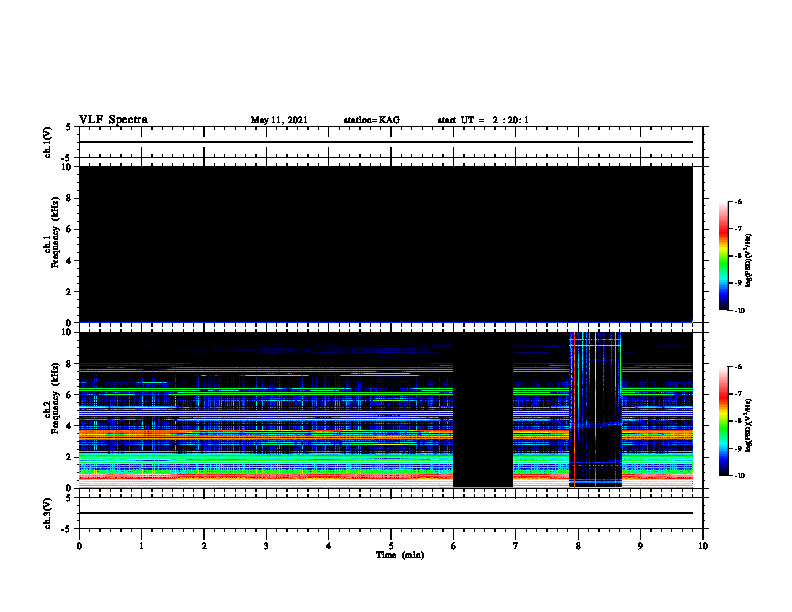Click the ch.2 color scale bar
Screen dimensions: 792x612
pos(723,421)
